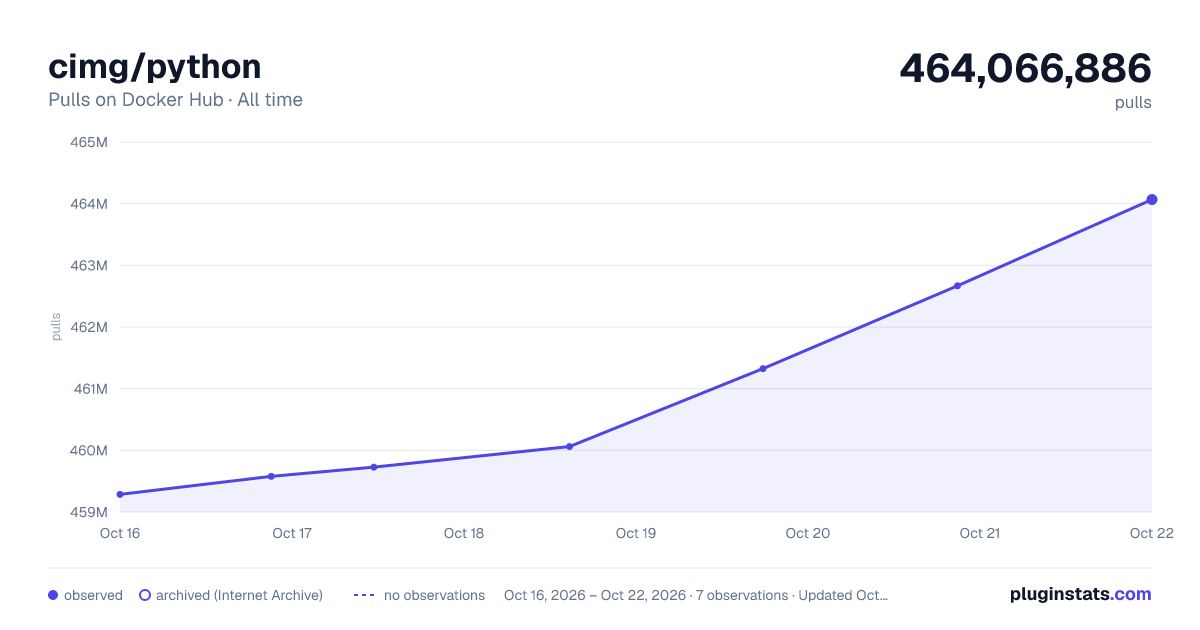Click the 461M y-axis label
1200x630 pixels.
[x=89, y=389]
